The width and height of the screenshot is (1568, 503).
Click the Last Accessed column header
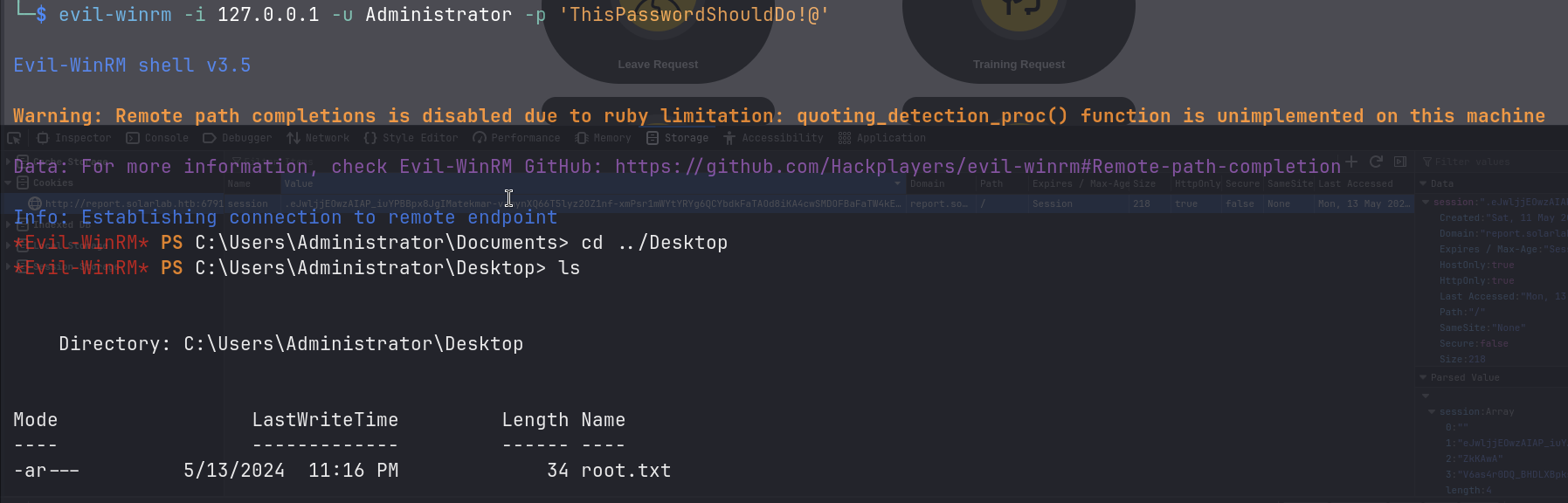tap(1356, 183)
